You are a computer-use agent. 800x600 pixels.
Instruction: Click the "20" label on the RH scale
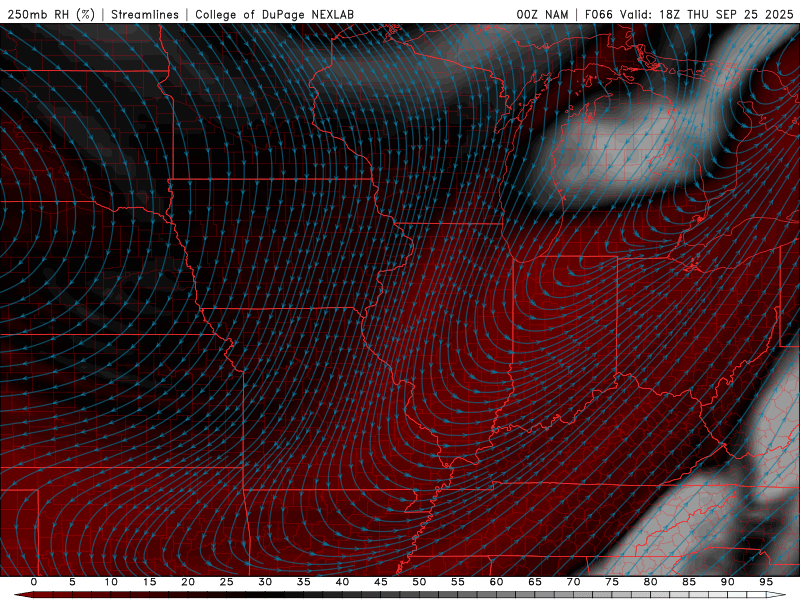[x=188, y=582]
